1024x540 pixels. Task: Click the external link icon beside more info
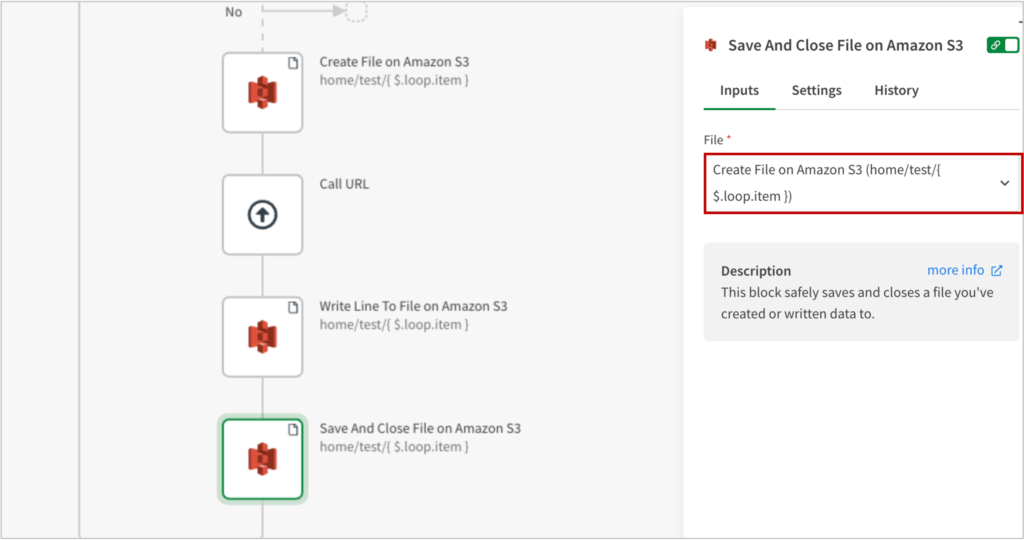(996, 270)
